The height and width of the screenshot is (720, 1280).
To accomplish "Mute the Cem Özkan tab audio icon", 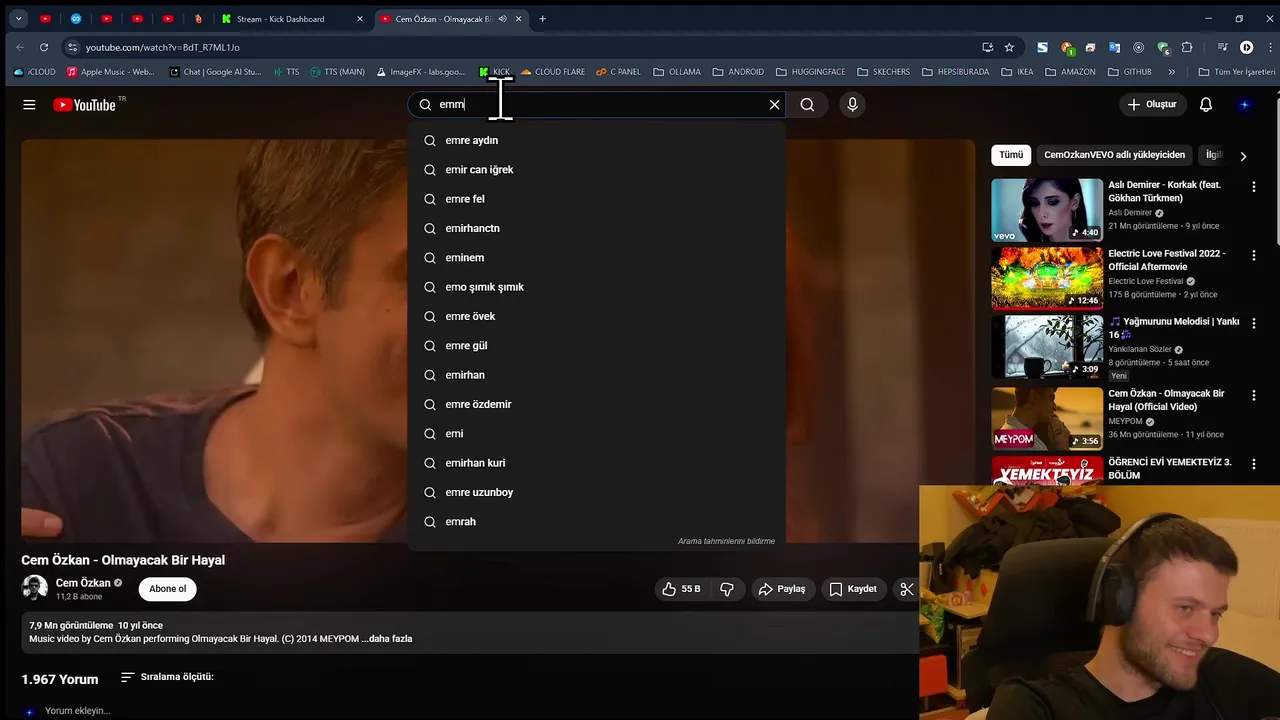I will [x=502, y=19].
